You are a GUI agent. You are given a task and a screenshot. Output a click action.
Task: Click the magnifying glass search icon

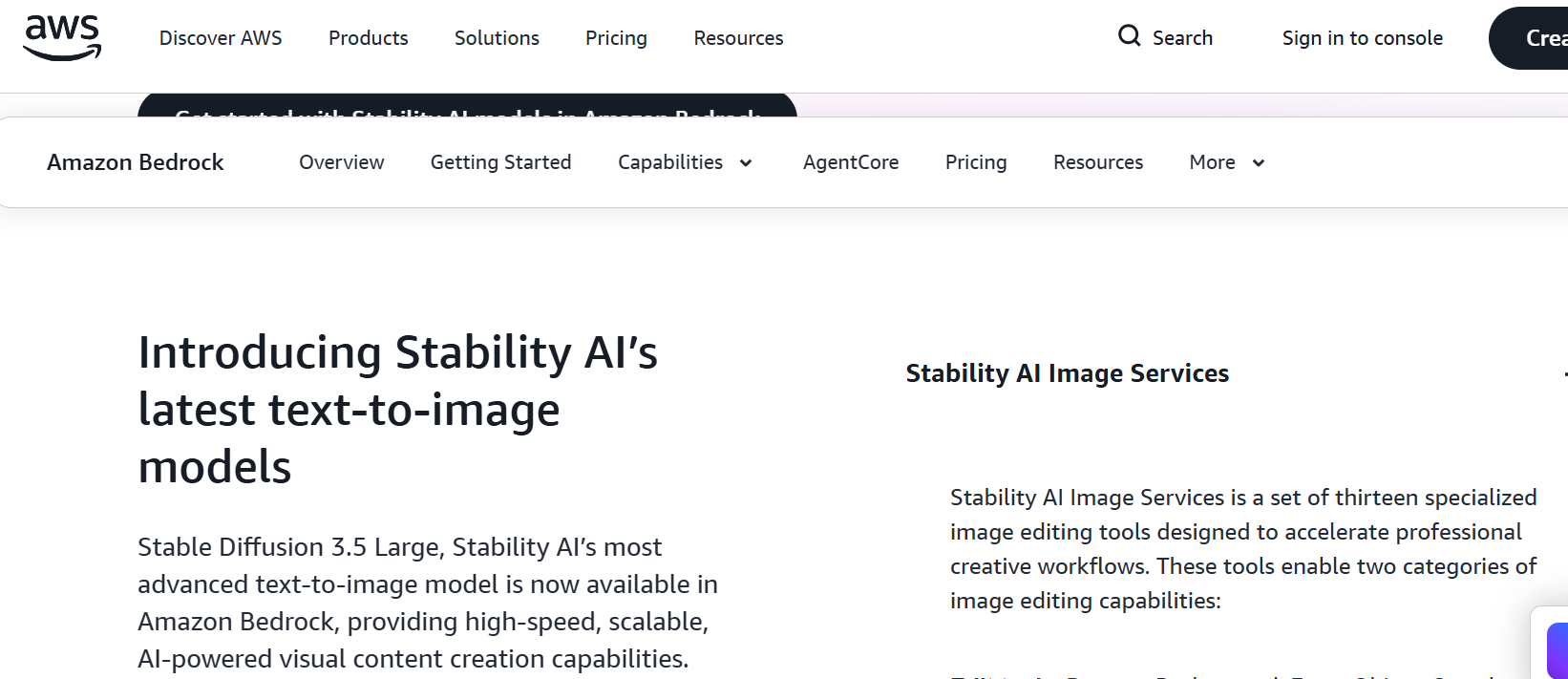coord(1130,36)
